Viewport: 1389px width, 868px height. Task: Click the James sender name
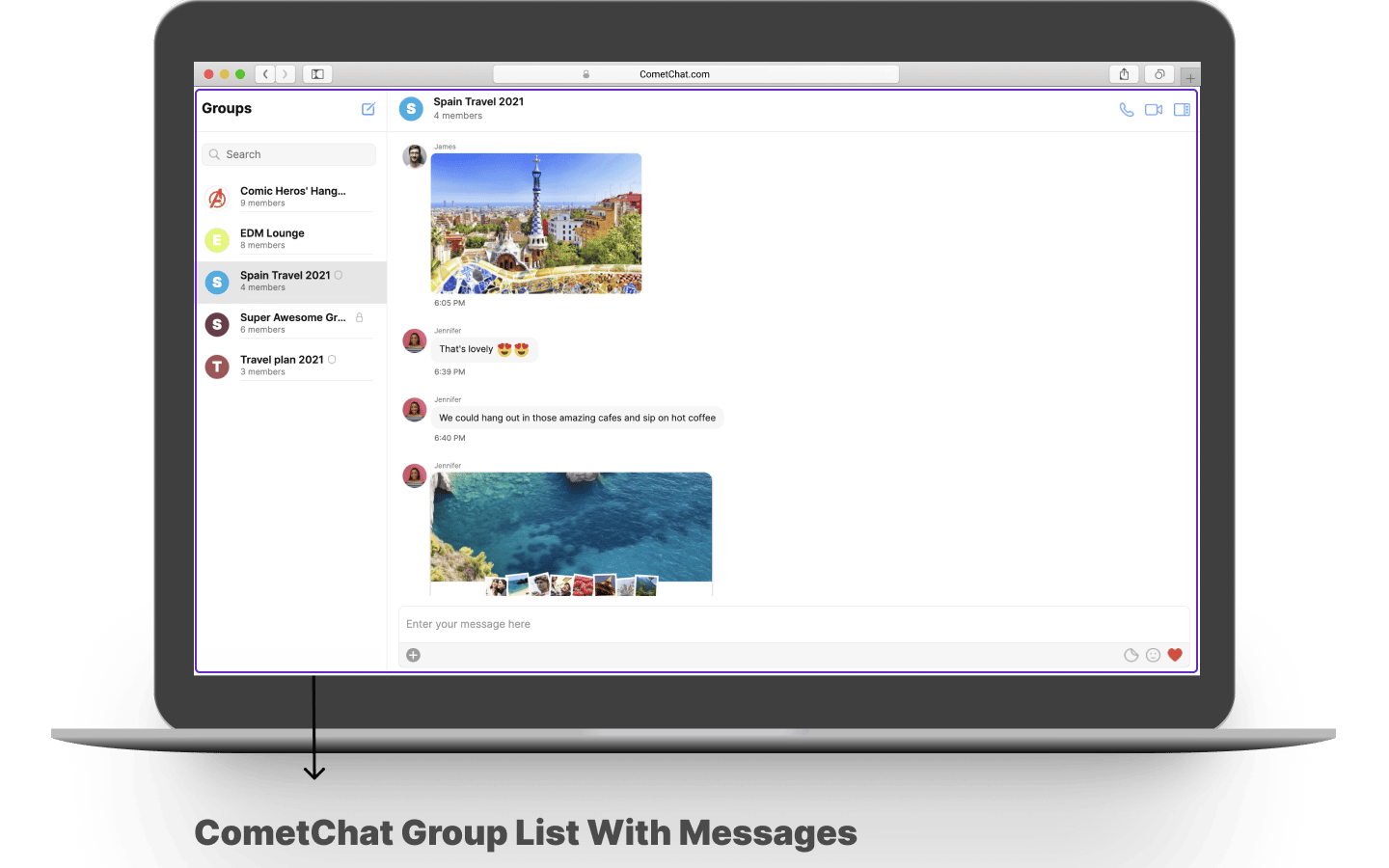pos(445,147)
